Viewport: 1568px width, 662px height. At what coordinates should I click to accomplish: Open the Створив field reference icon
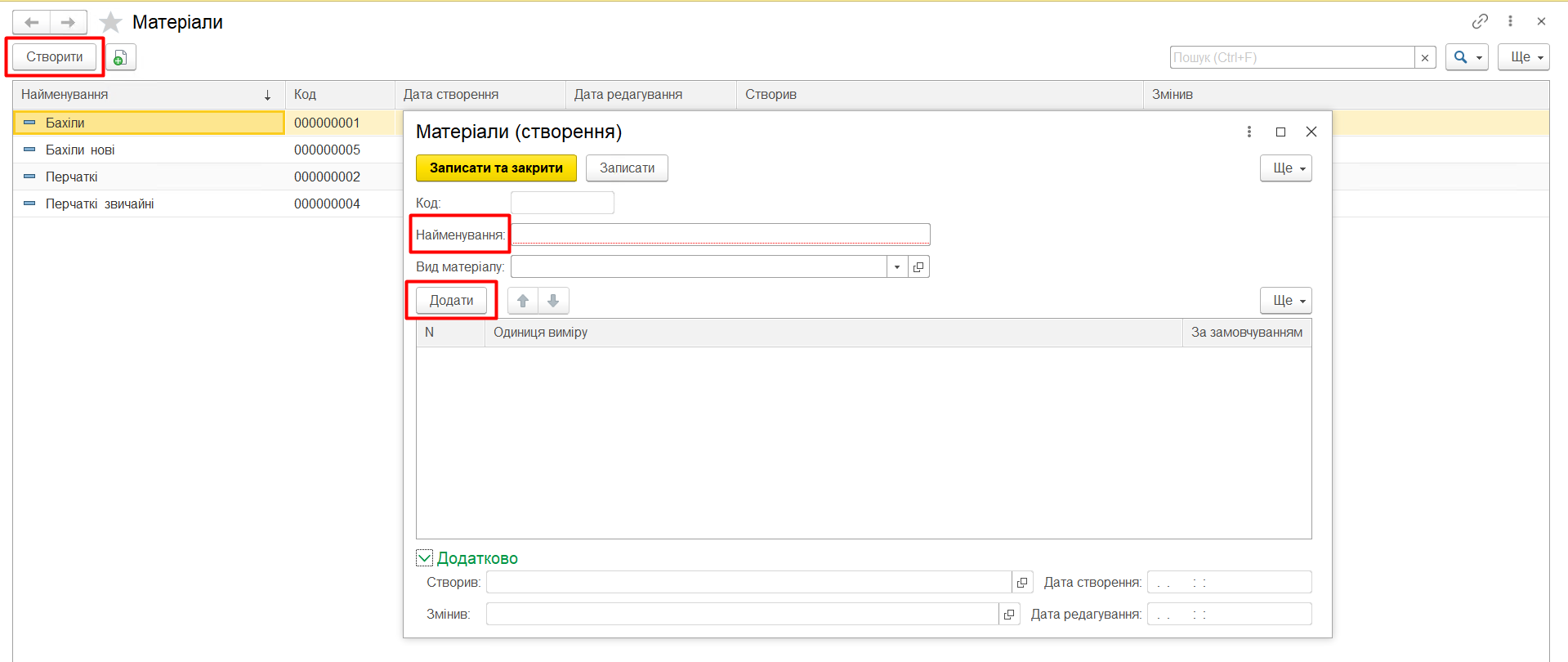[x=1021, y=583]
